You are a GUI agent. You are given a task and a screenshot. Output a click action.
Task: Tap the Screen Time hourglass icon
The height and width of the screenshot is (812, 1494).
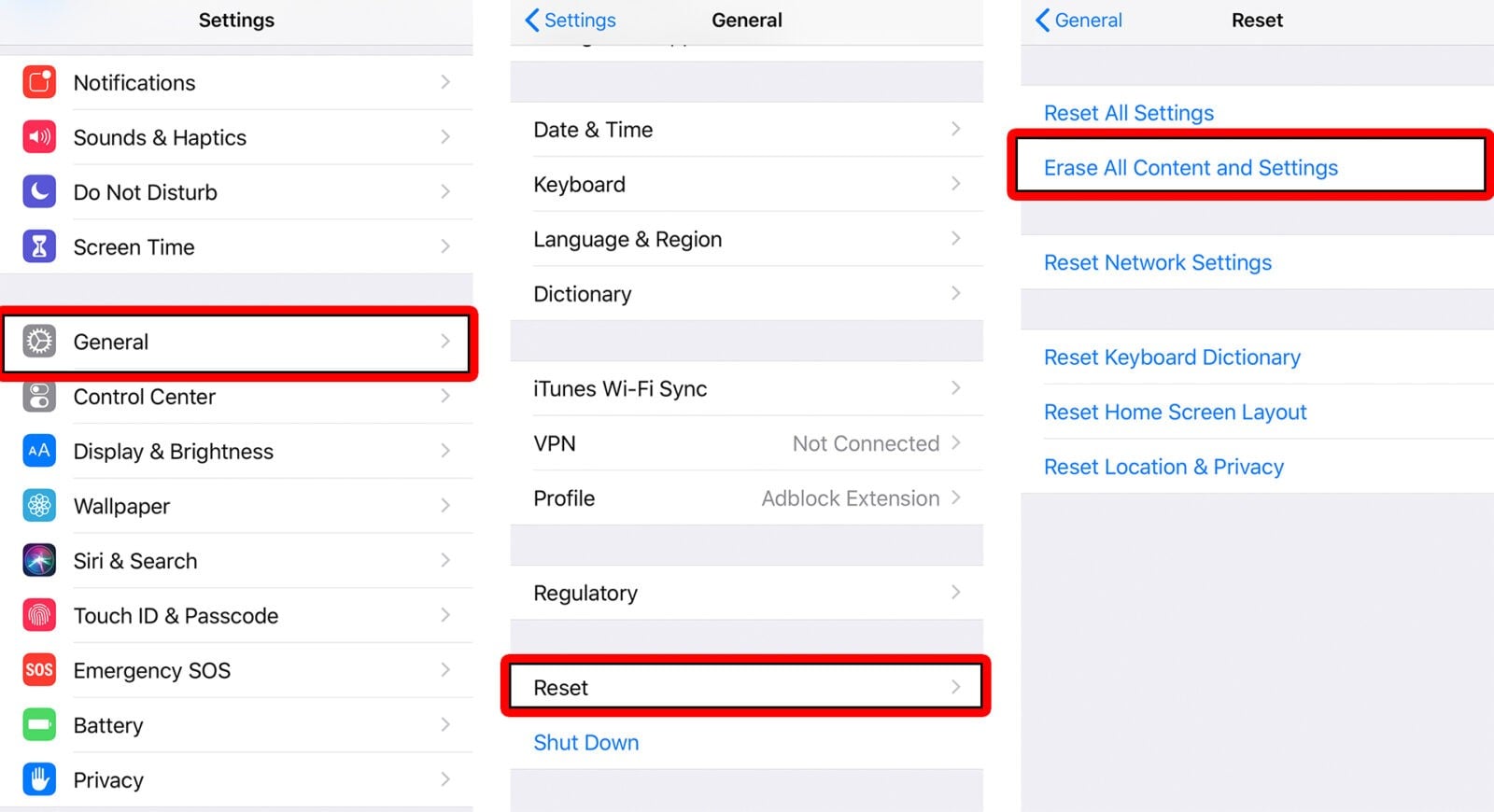click(39, 246)
